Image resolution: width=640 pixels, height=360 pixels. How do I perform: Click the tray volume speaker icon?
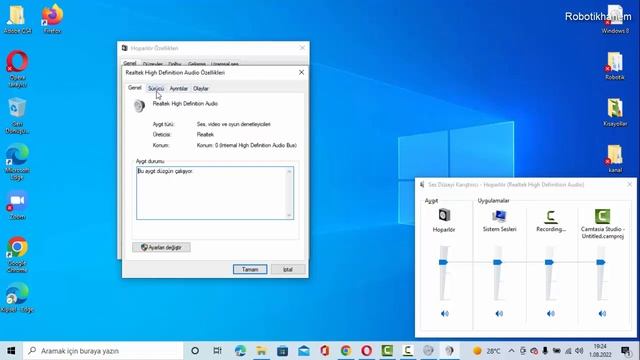[x=579, y=351]
